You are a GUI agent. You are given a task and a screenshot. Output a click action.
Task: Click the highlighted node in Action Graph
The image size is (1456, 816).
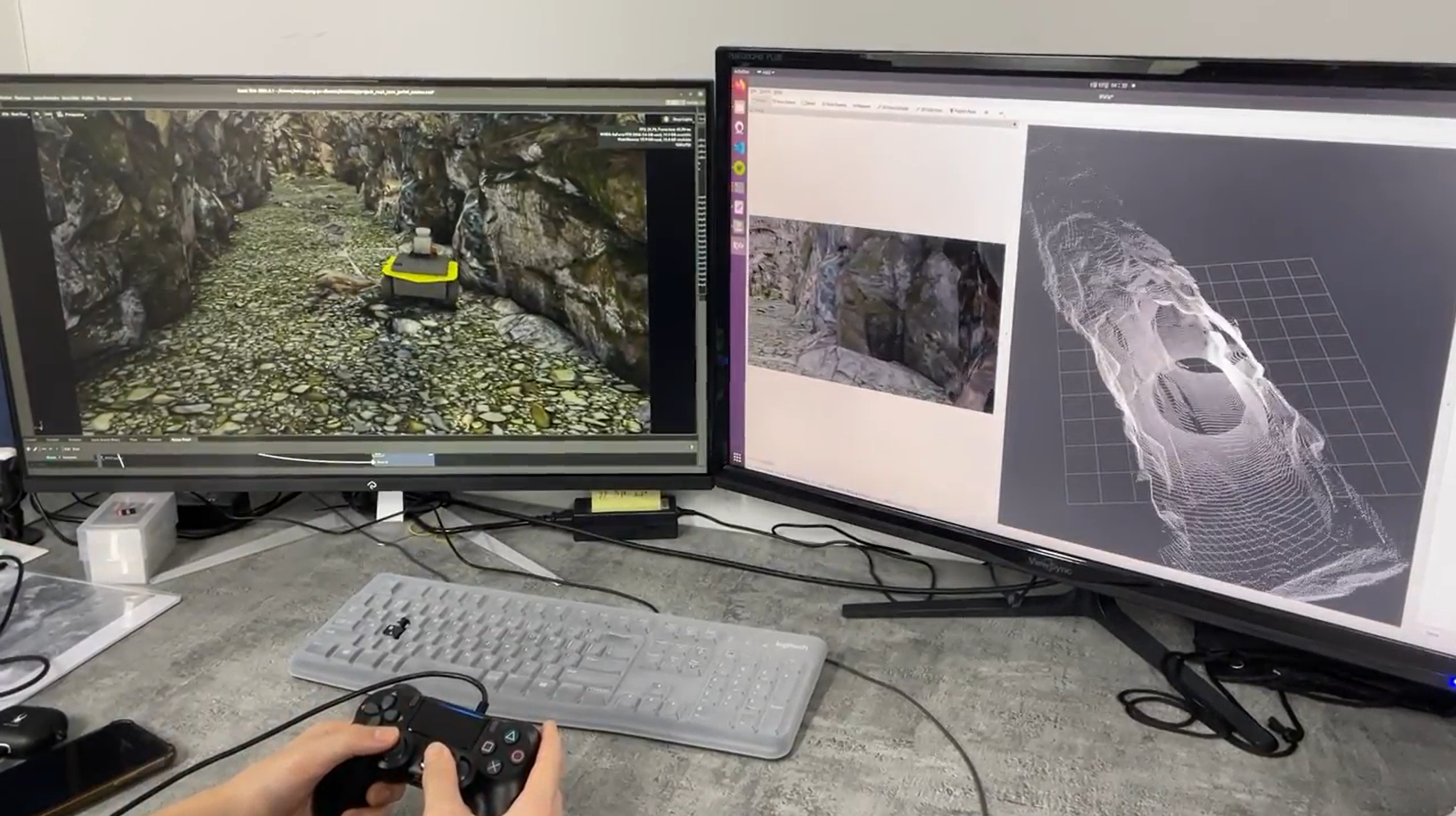[403, 459]
